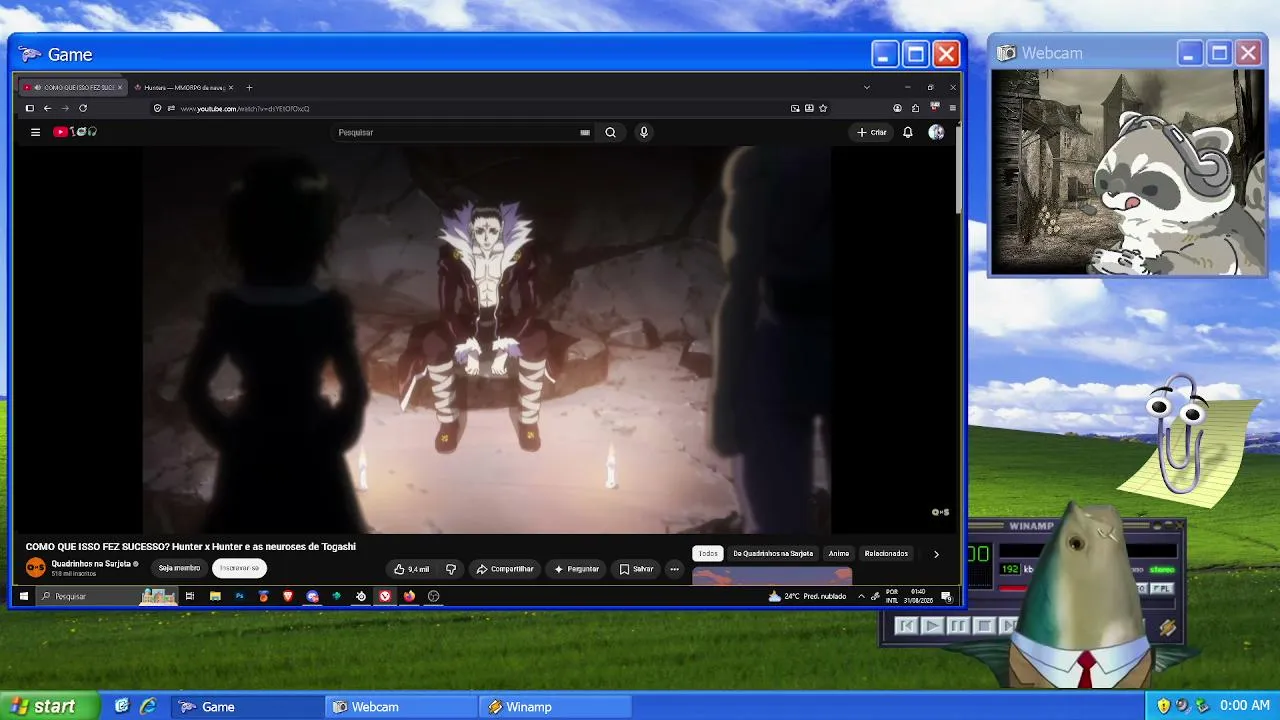The height and width of the screenshot is (720, 1280).
Task: Show hidden icons in inner system tray
Action: 861,596
